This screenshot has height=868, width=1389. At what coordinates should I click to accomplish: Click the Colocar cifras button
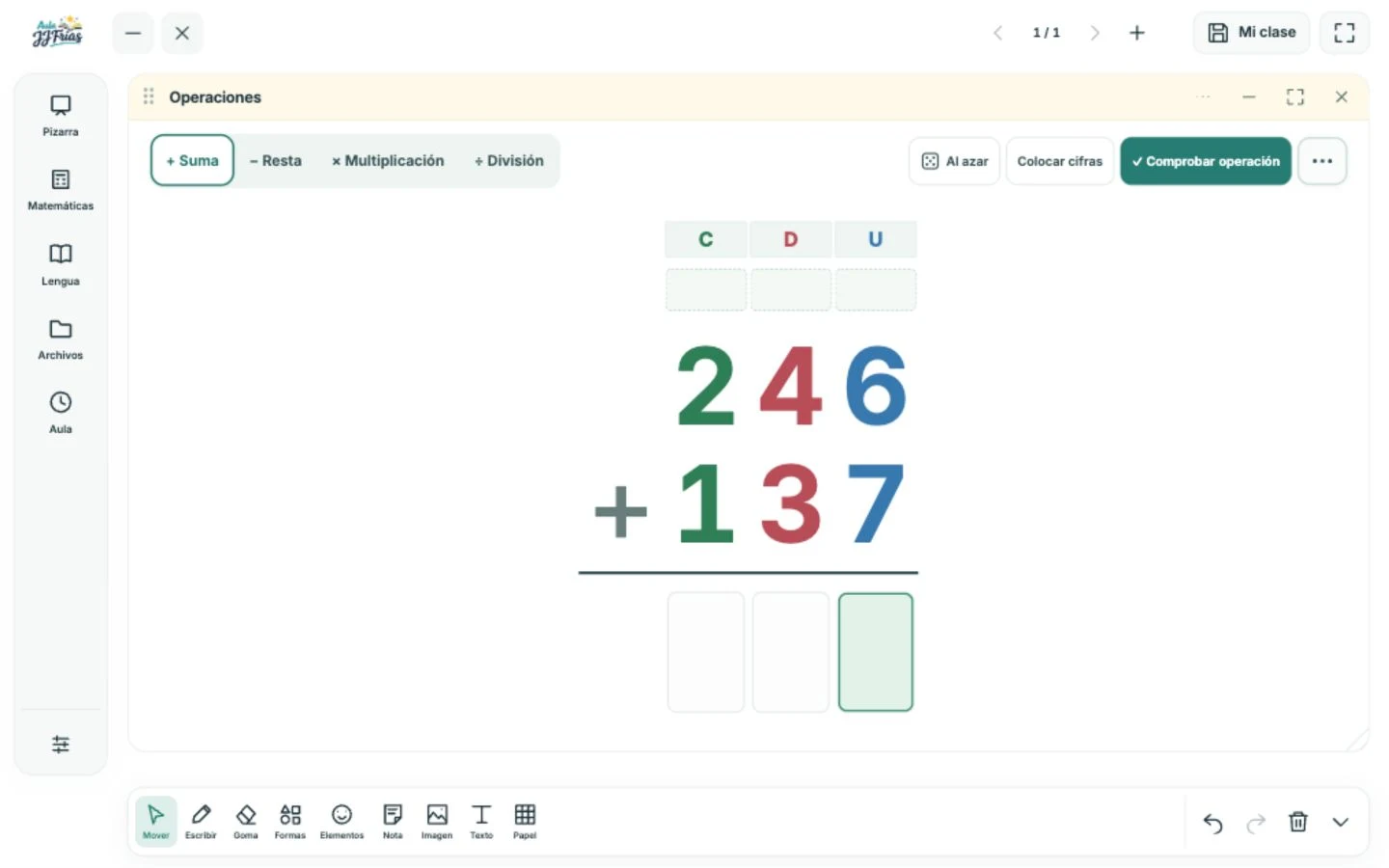coord(1060,161)
